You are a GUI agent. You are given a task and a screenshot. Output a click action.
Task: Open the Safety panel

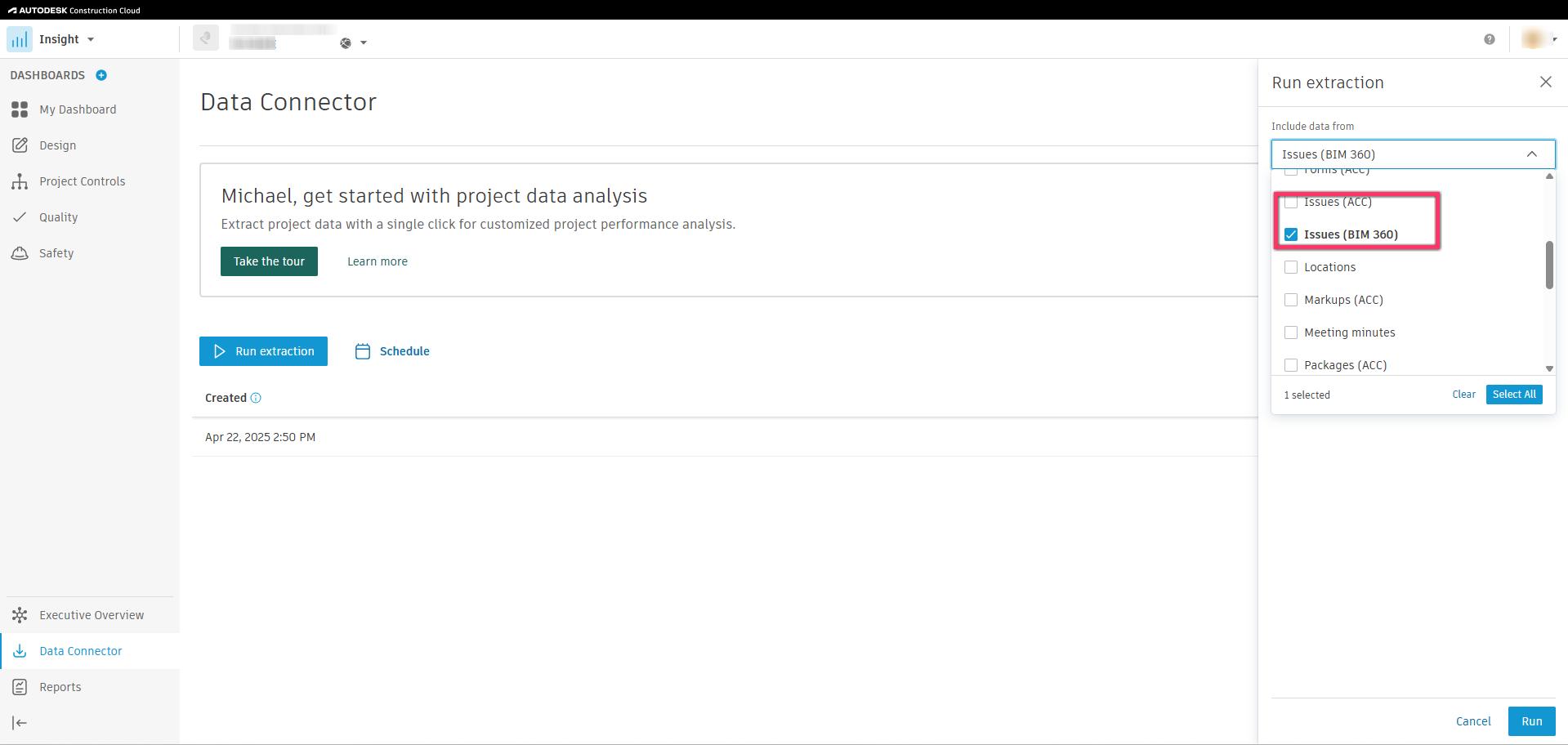[56, 252]
